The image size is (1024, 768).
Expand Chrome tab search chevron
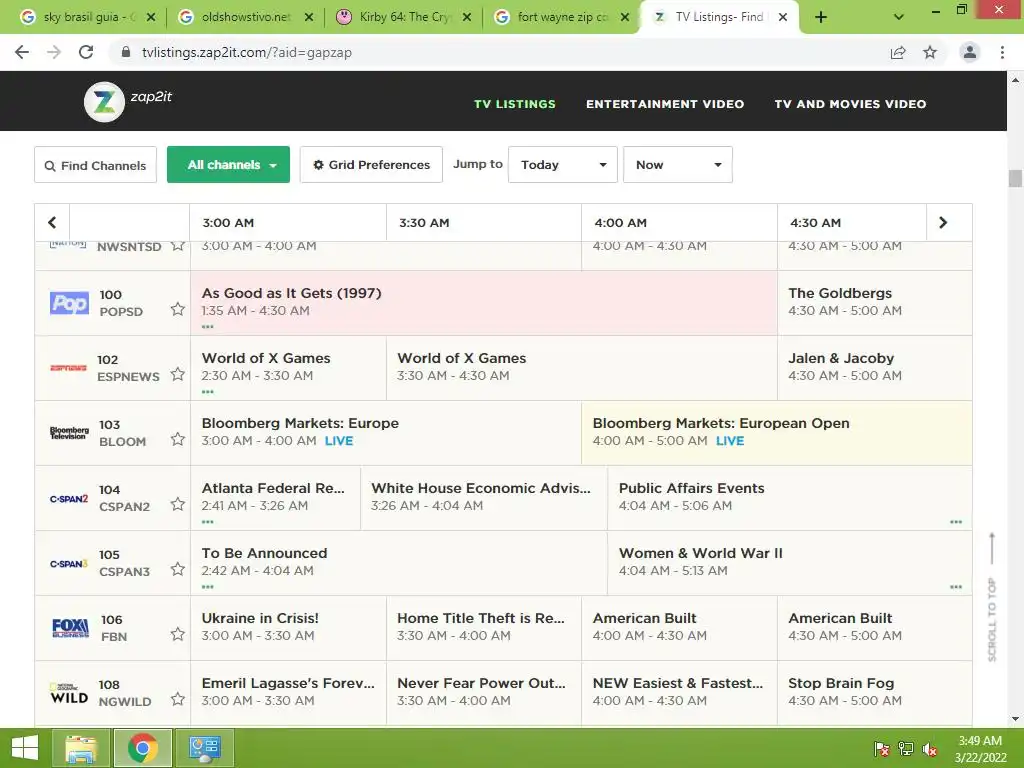click(899, 17)
